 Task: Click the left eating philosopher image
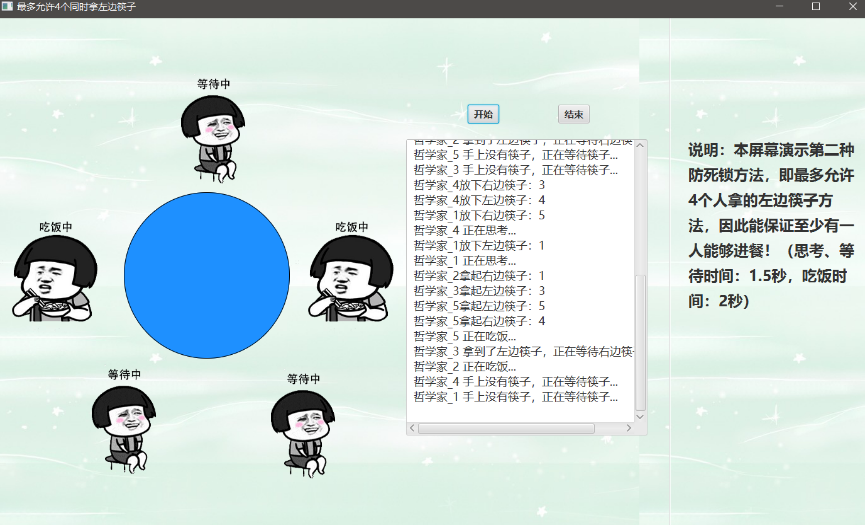click(x=55, y=278)
